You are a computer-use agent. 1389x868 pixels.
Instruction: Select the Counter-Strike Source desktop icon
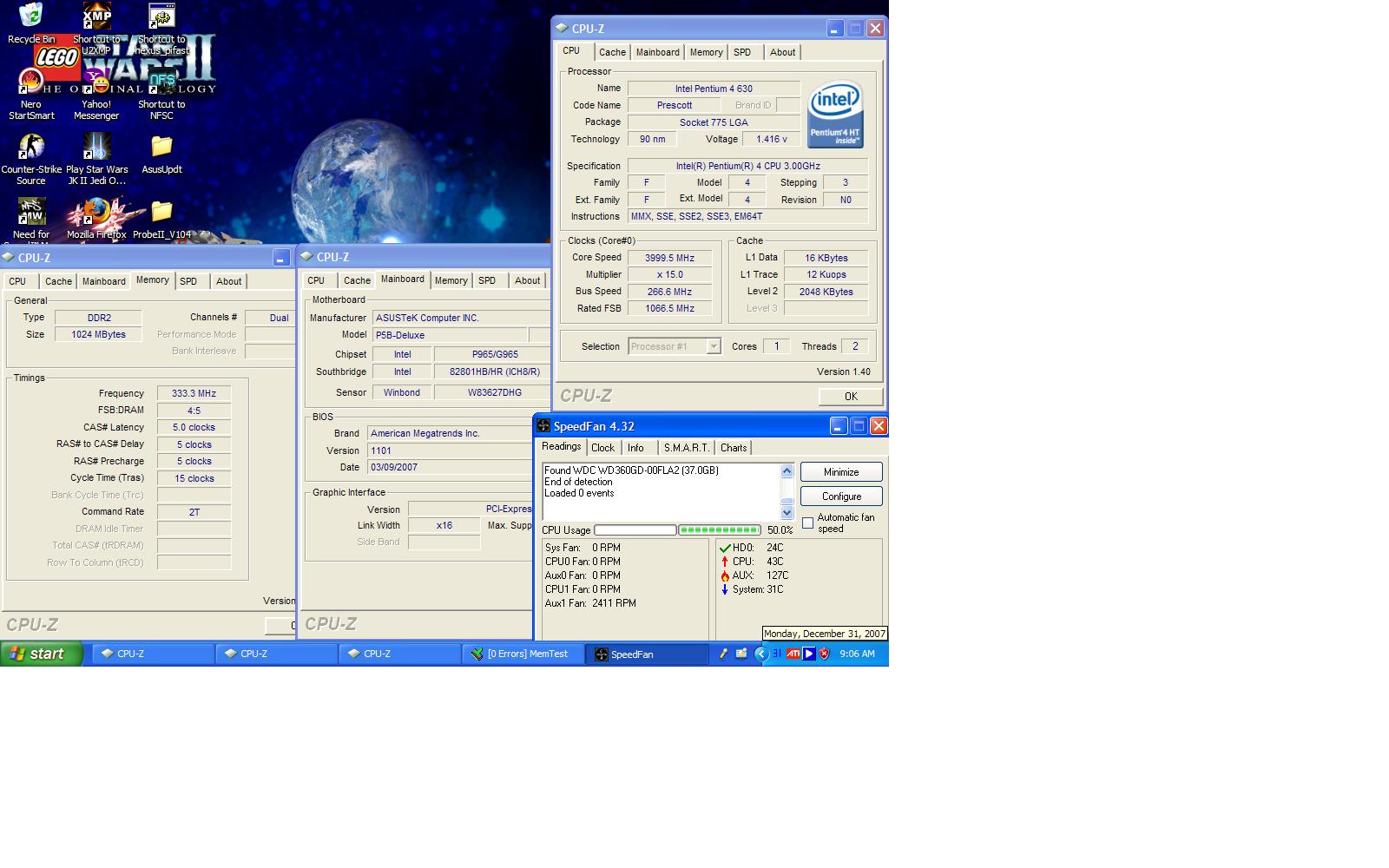(x=31, y=147)
